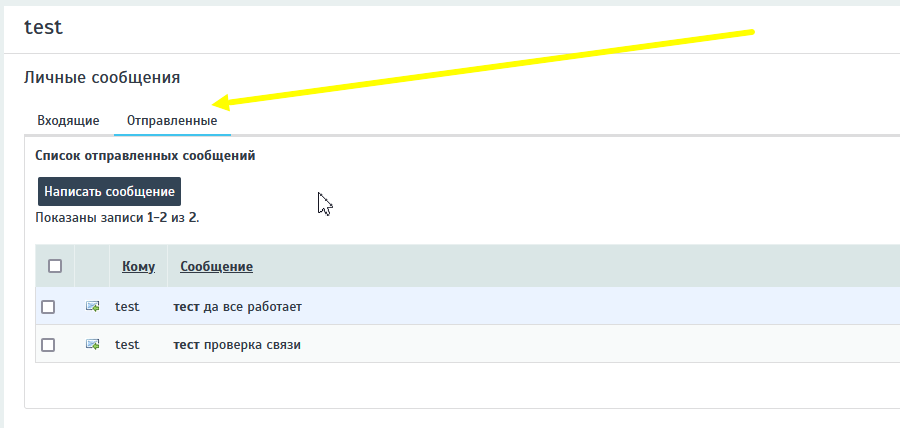Check the box for 'тест проверка связи'

(x=48, y=344)
